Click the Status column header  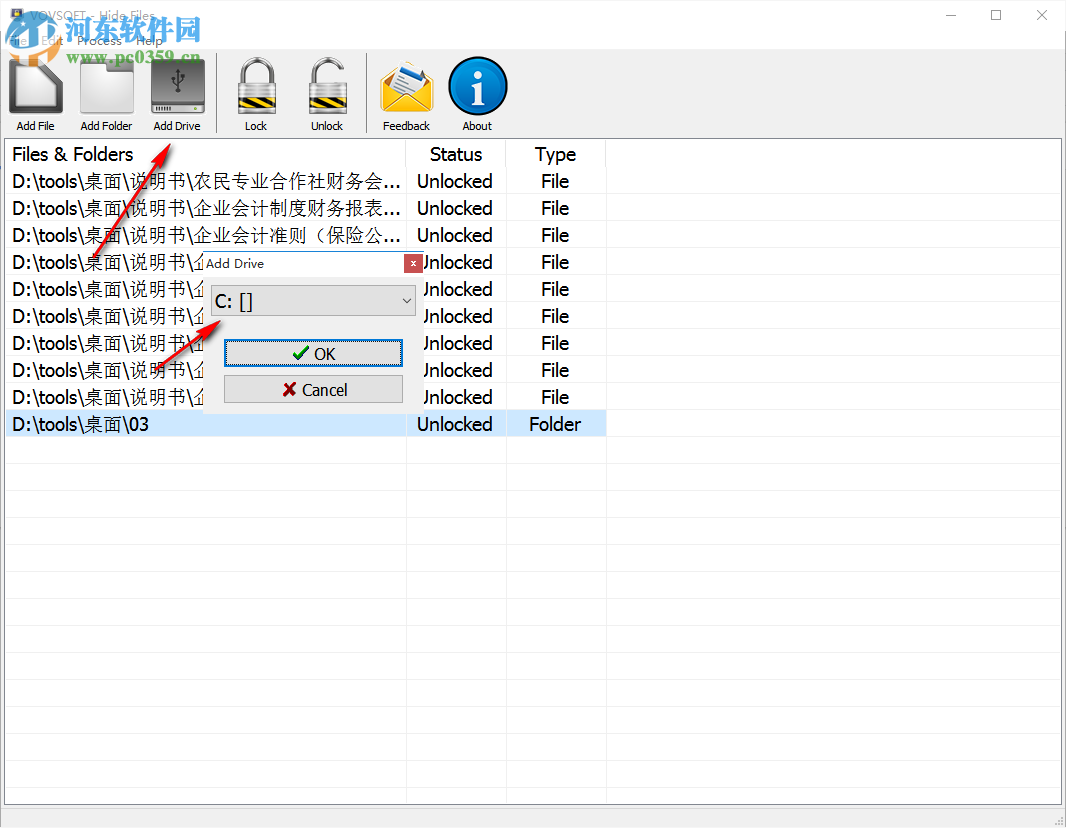click(455, 154)
